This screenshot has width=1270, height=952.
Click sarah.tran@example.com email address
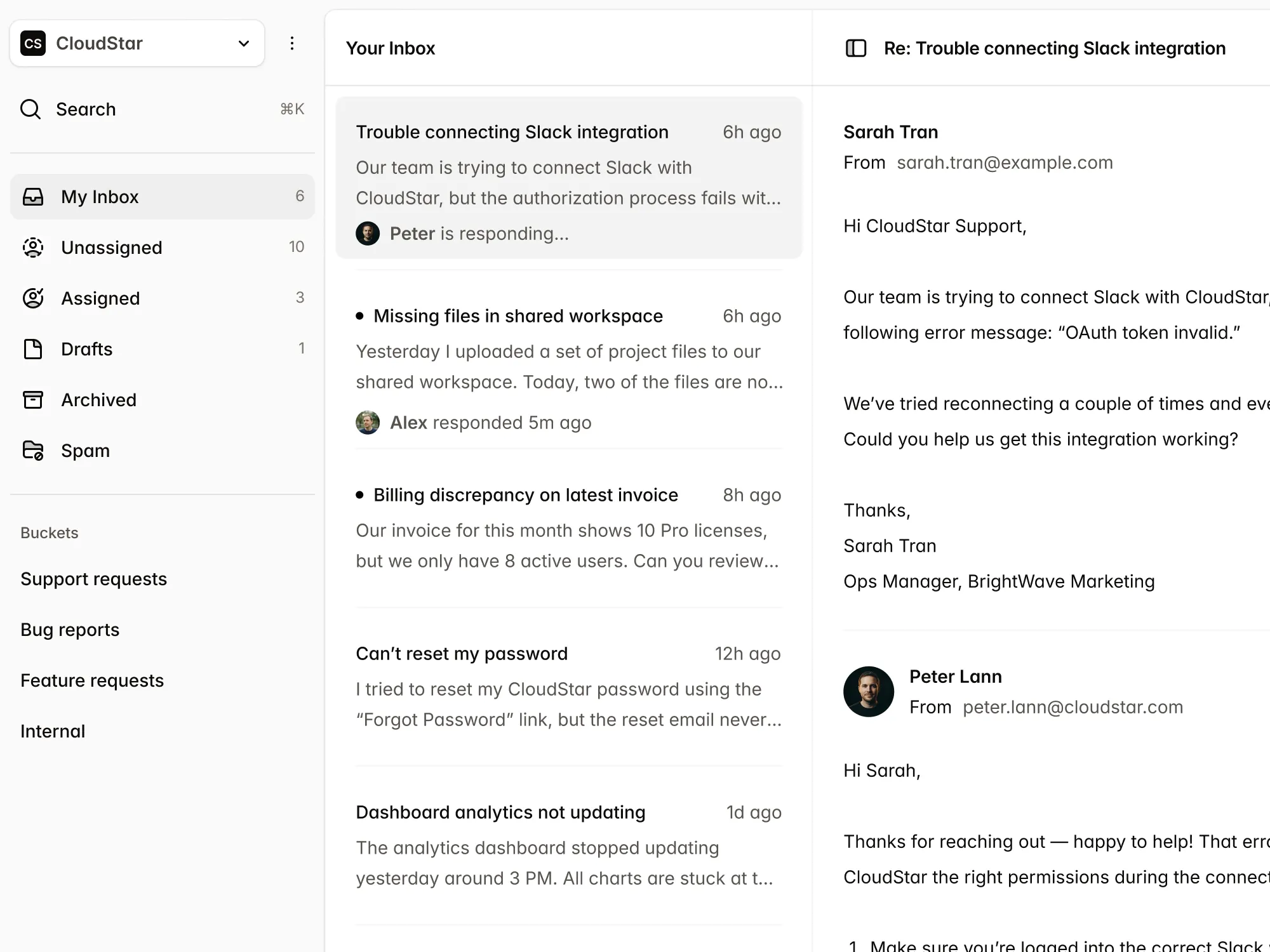pos(1005,162)
